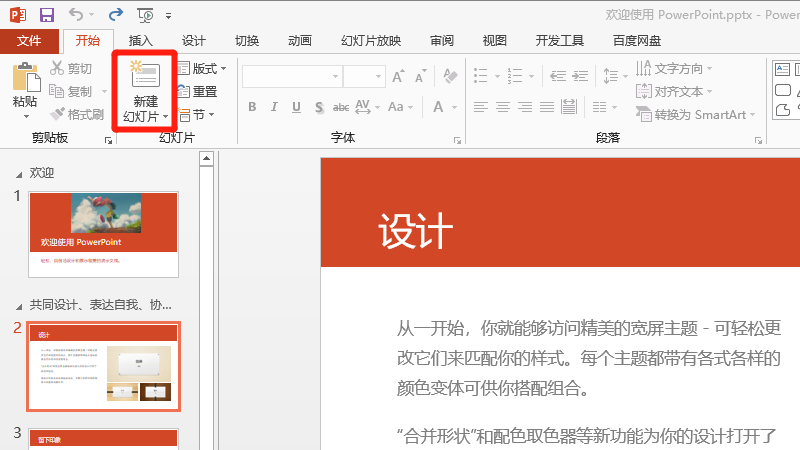Click the 粘贴 (Paste) clipboard icon
The width and height of the screenshot is (800, 450).
tap(25, 85)
